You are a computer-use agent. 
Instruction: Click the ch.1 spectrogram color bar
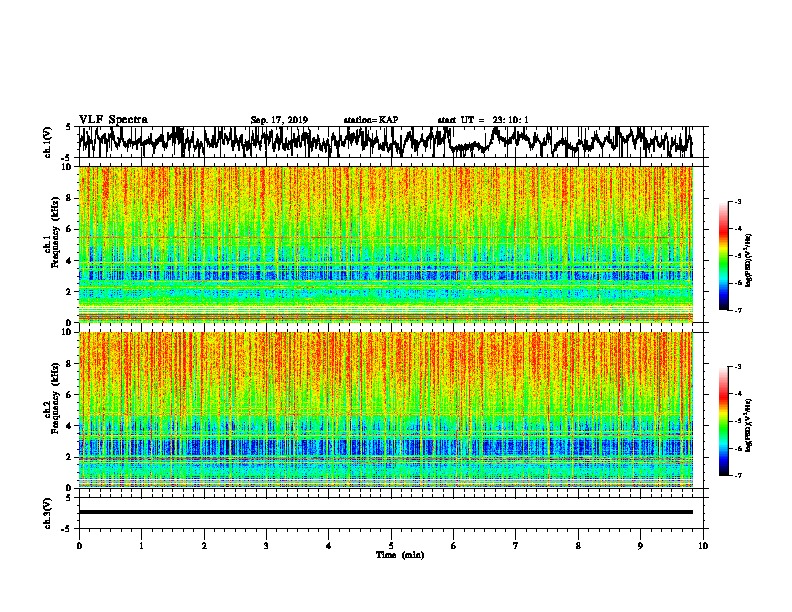pyautogui.click(x=723, y=256)
